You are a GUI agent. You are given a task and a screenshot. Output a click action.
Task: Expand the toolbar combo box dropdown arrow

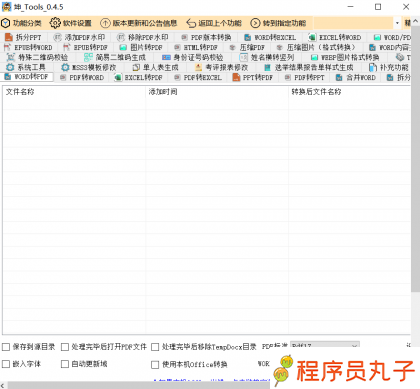point(397,23)
